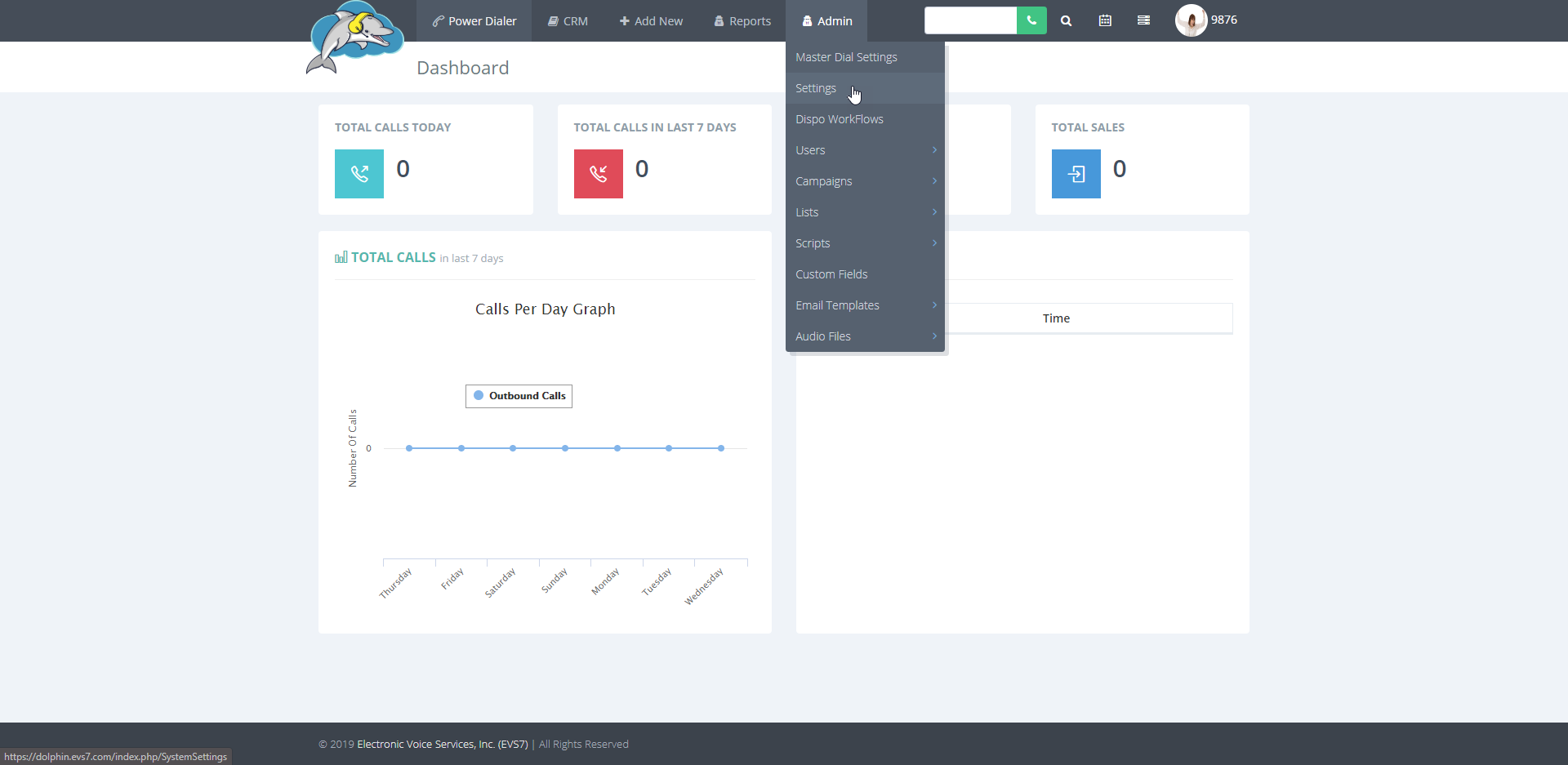Screen dimensions: 1568x765
Task: Click the Wednesday data point on graph
Action: pos(721,448)
